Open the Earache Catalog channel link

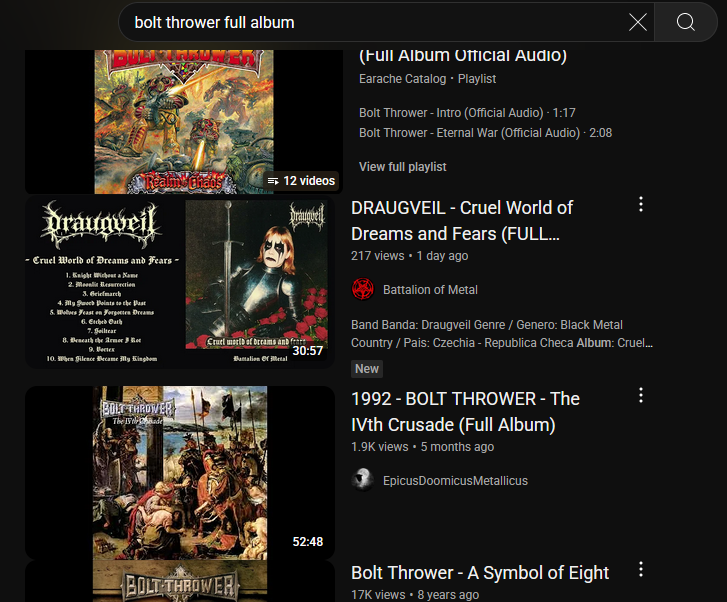point(402,79)
